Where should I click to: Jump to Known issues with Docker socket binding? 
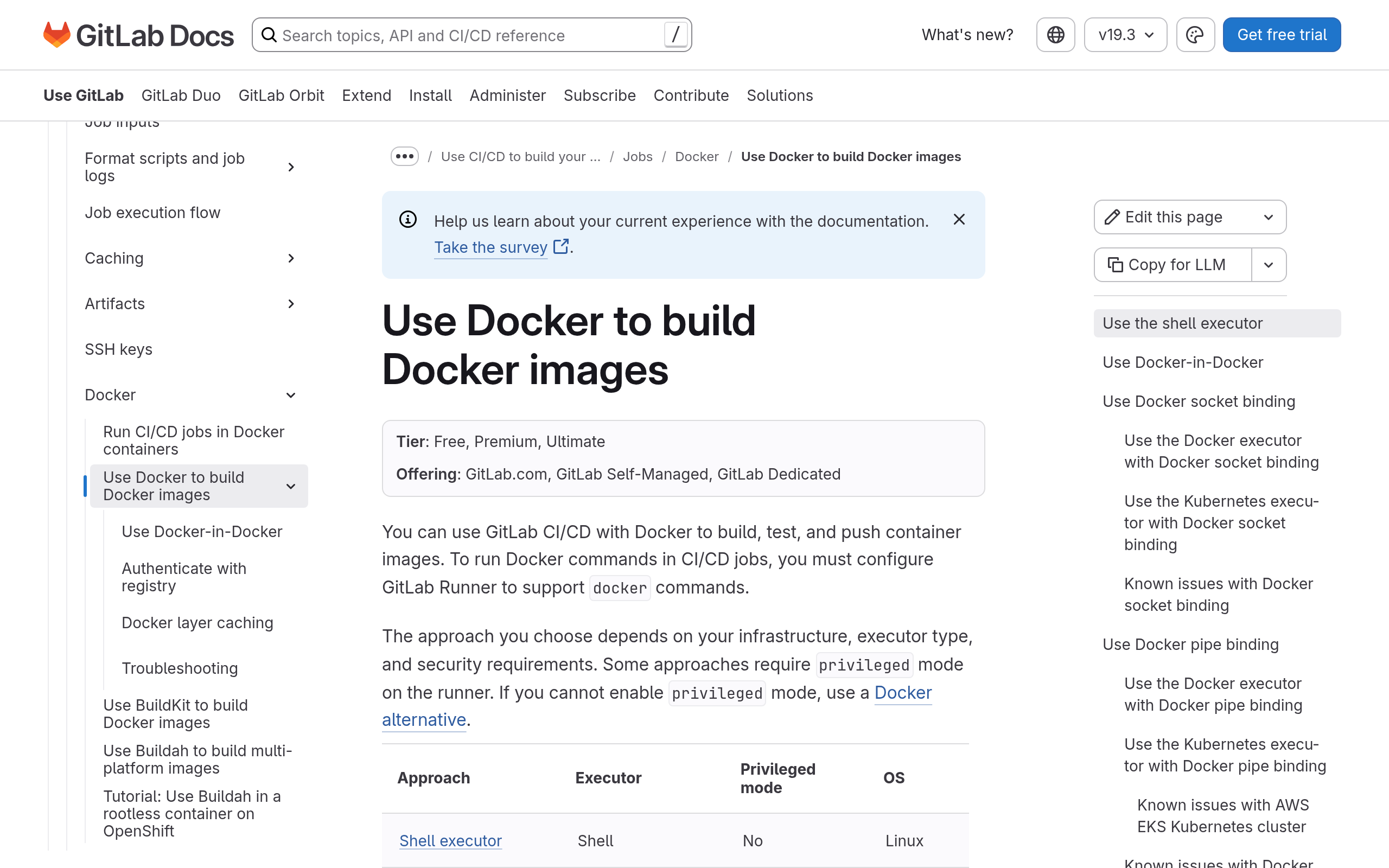coord(1219,595)
